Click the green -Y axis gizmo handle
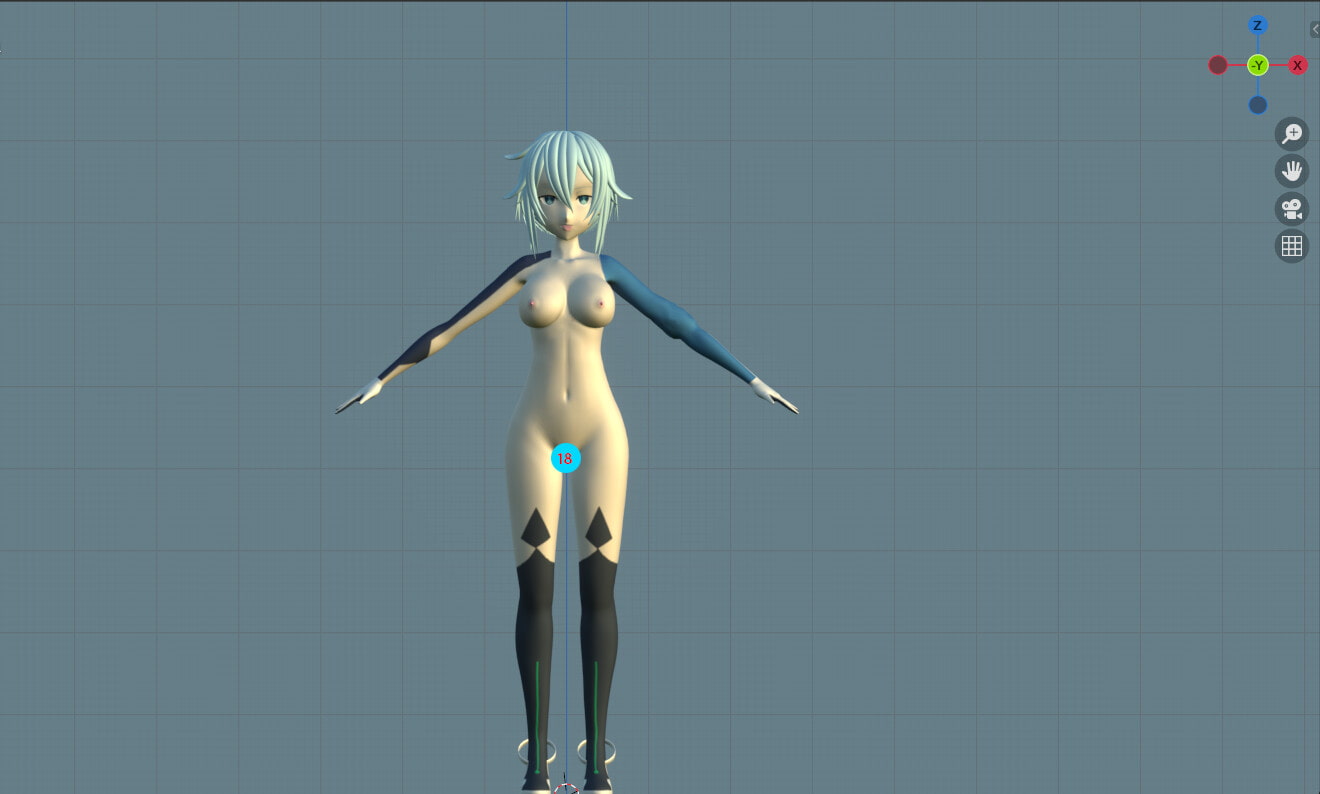Image resolution: width=1320 pixels, height=794 pixels. [1258, 65]
